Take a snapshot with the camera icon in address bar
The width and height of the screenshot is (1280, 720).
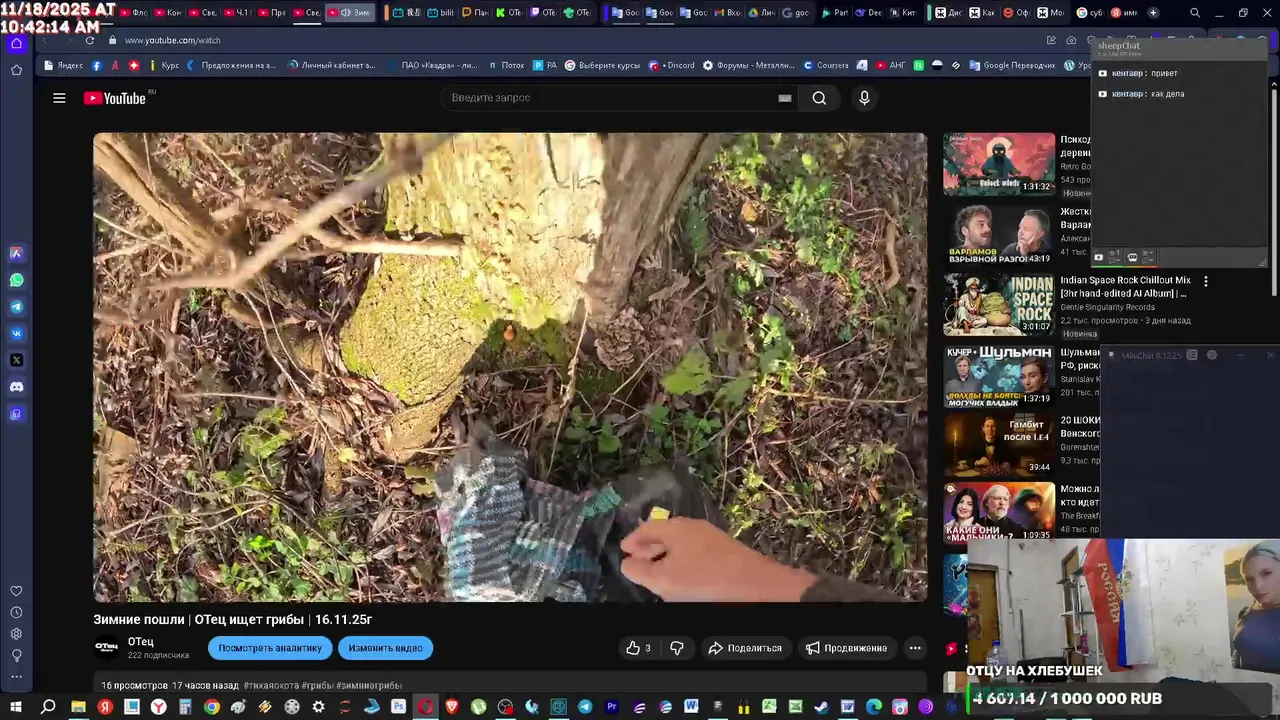1071,40
